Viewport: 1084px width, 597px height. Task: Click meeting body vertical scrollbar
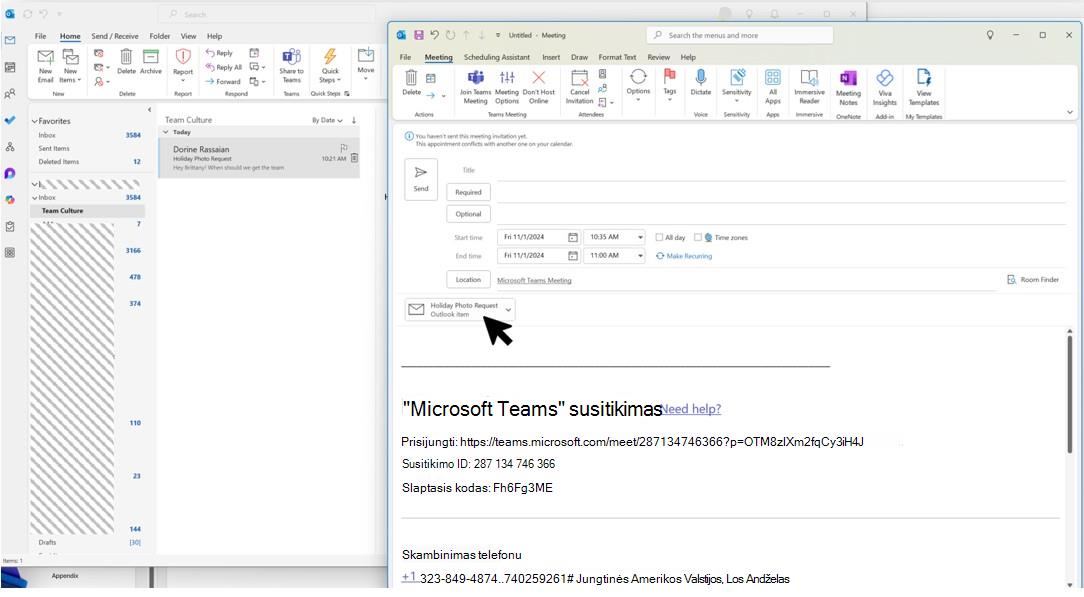1069,394
